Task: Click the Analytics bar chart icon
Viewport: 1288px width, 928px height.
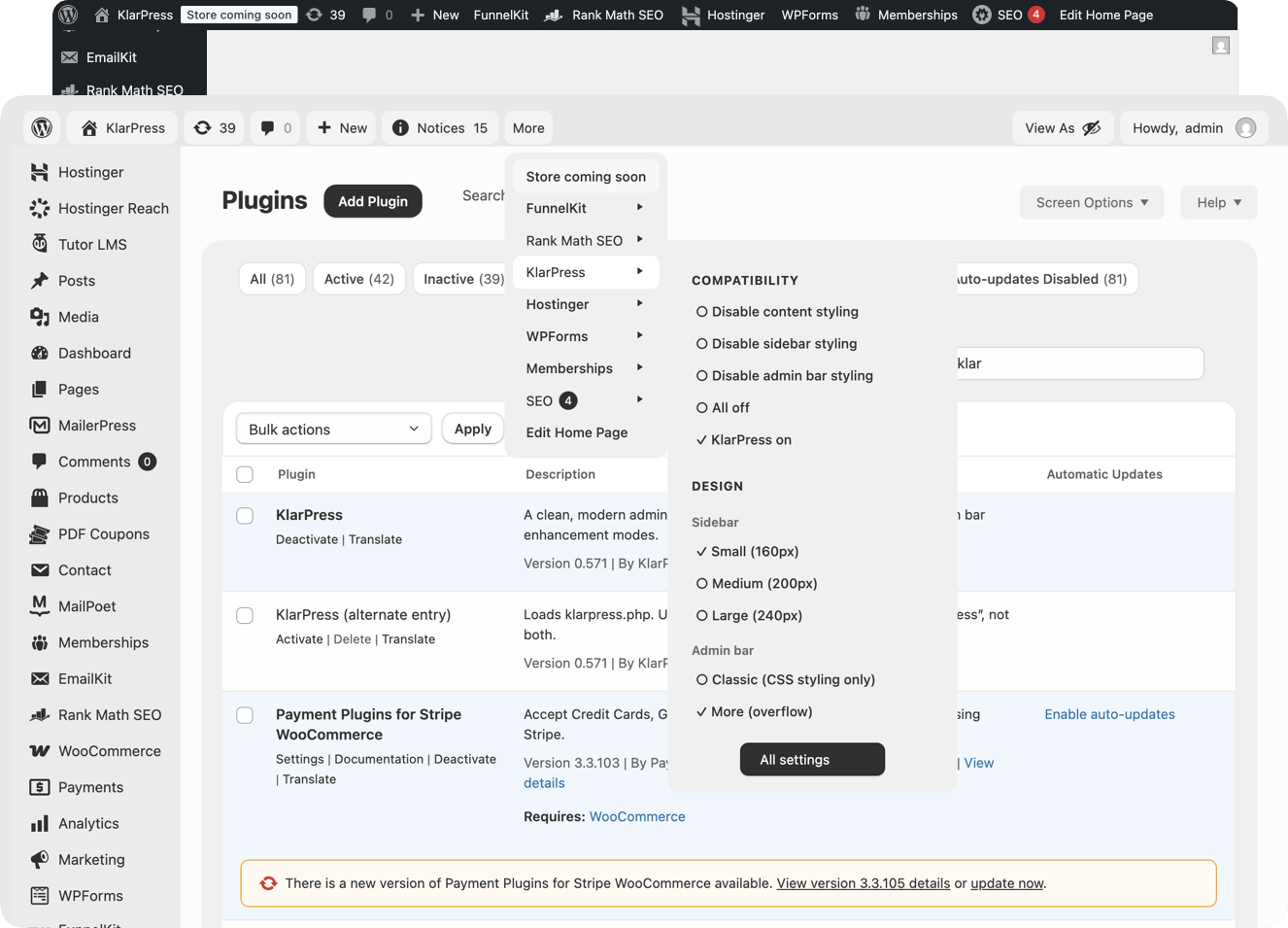Action: 40,823
